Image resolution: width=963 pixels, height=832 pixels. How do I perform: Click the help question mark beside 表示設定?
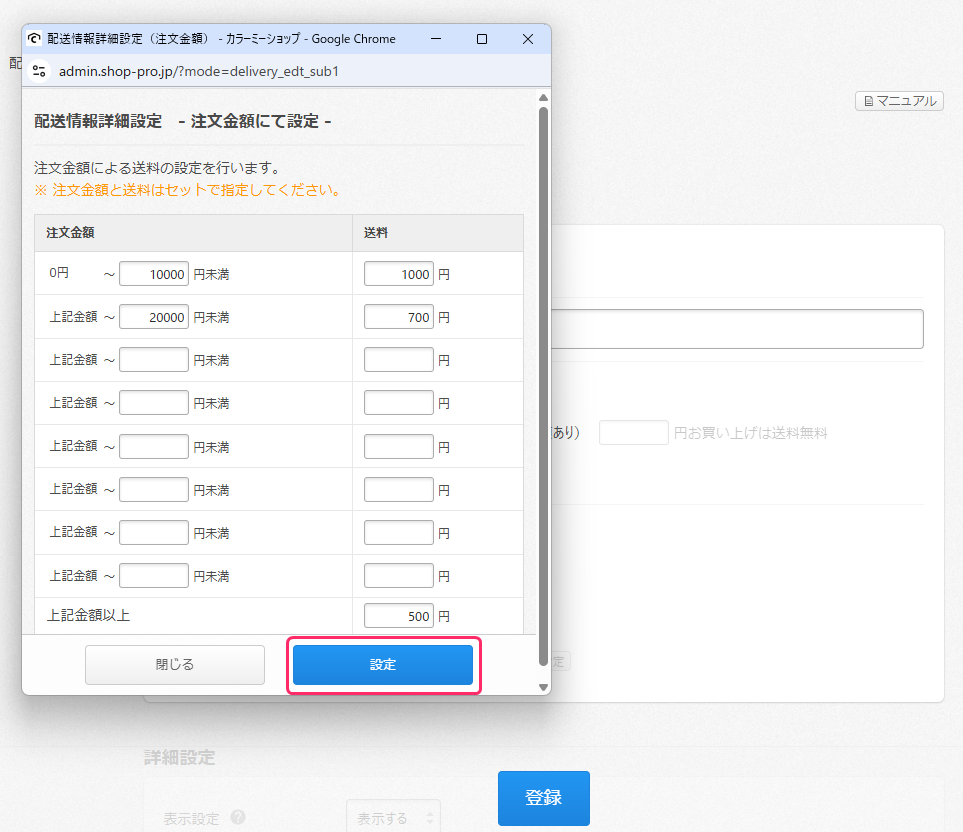coord(238,817)
